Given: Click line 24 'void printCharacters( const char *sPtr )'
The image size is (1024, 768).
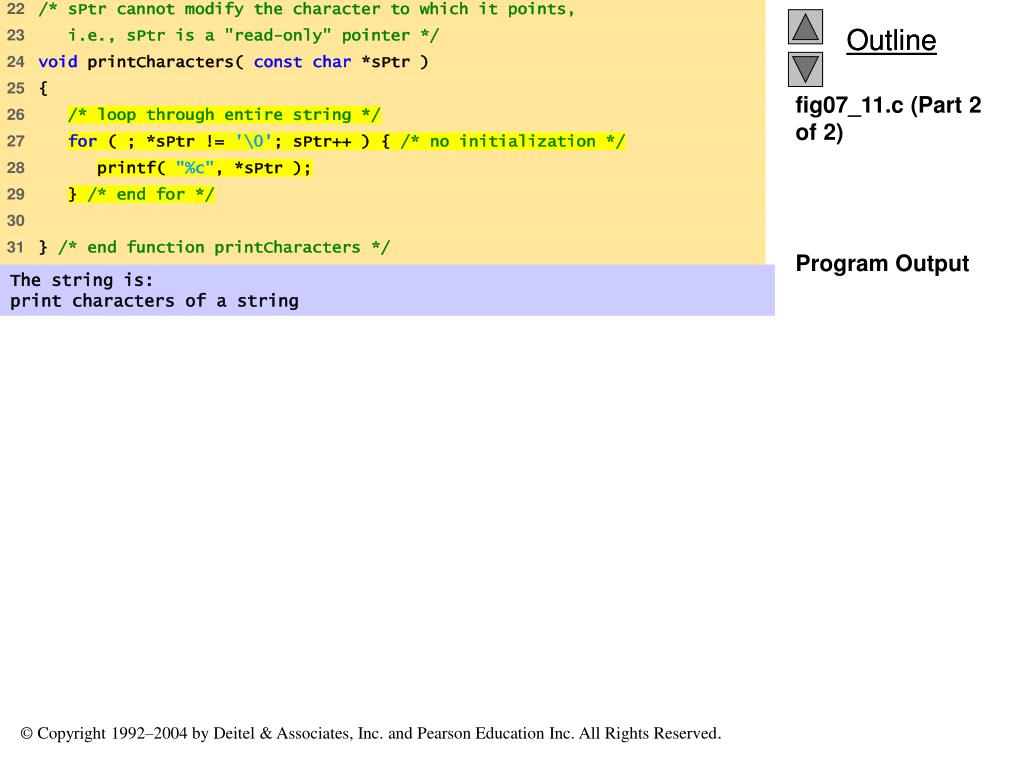Looking at the screenshot, I should 233,62.
